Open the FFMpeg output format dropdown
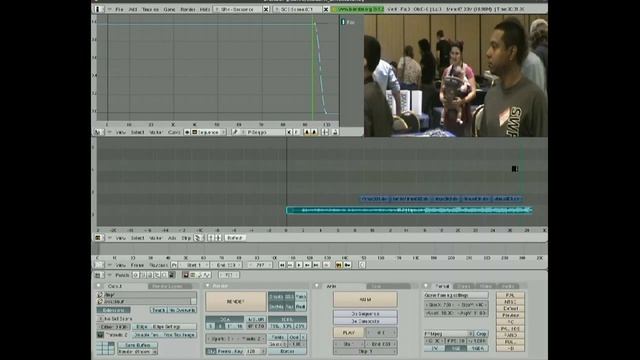 (448, 334)
